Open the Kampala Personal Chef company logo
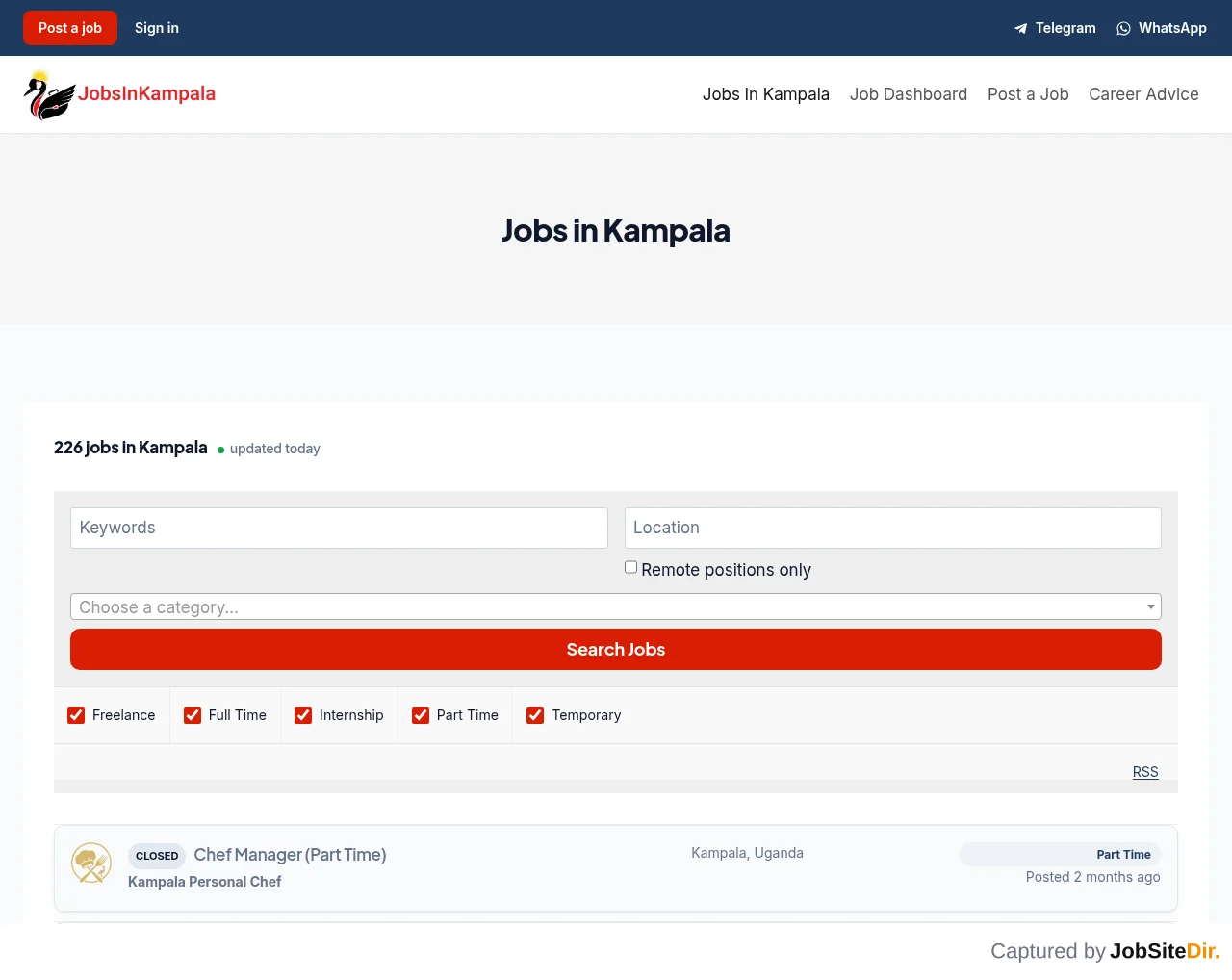1232x980 pixels. (x=91, y=864)
